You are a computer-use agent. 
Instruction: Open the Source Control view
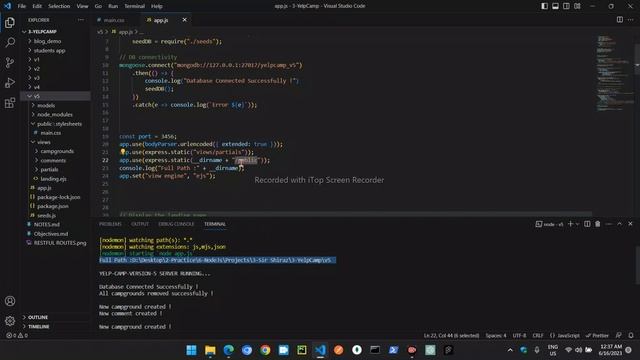coord(10,62)
